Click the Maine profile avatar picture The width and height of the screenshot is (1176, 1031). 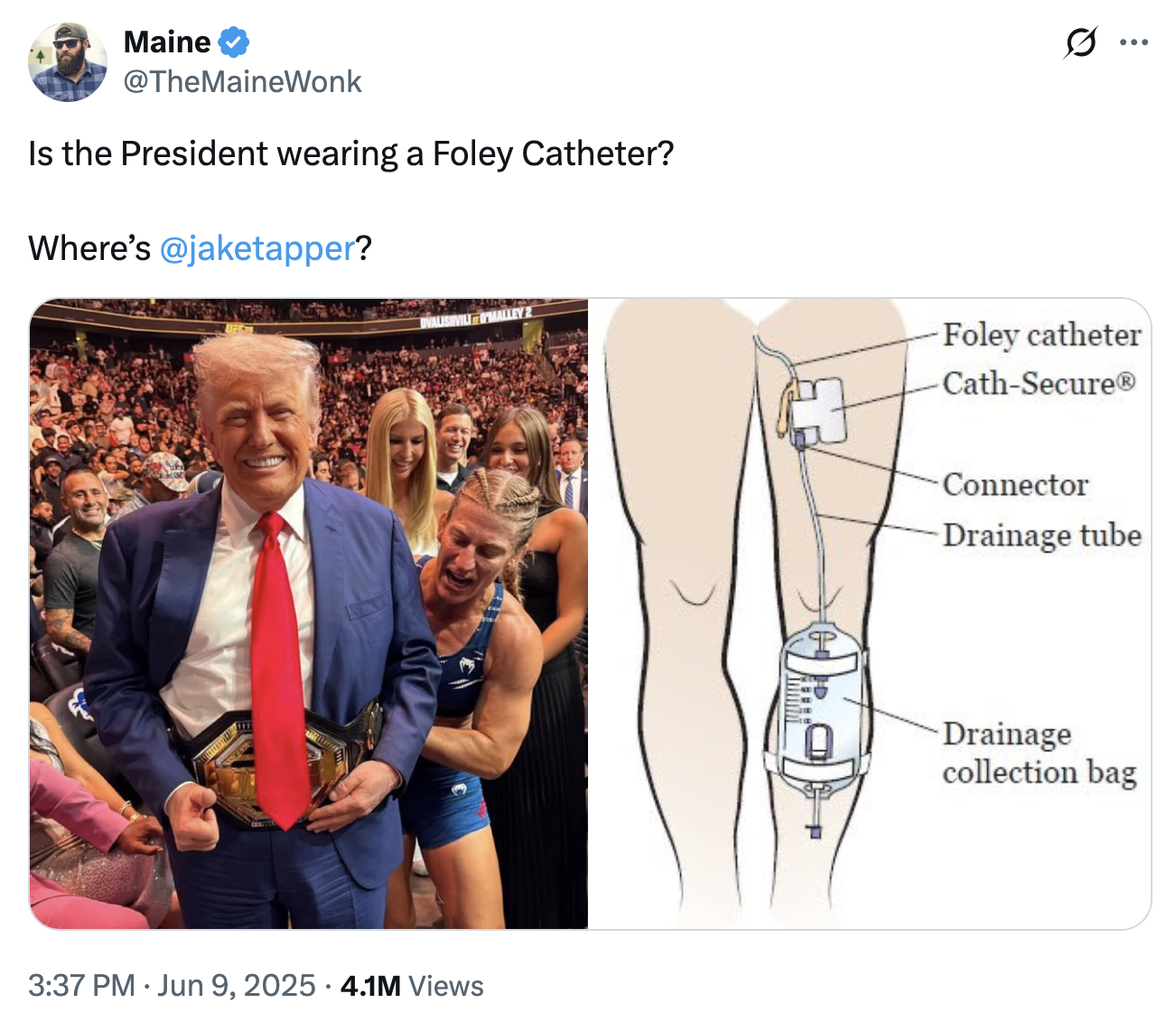click(68, 62)
